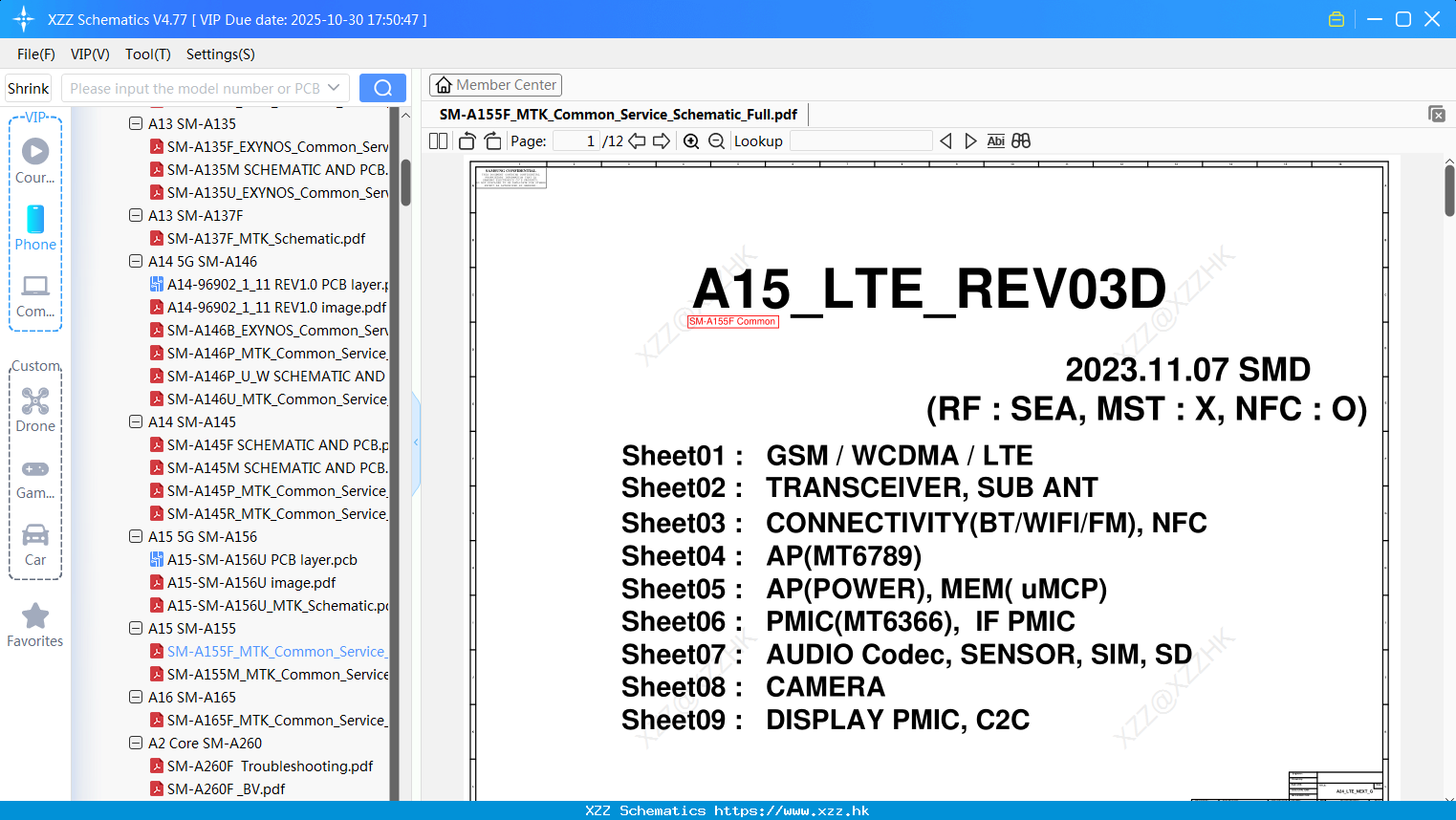Select Drone category in sidebar

35,409
